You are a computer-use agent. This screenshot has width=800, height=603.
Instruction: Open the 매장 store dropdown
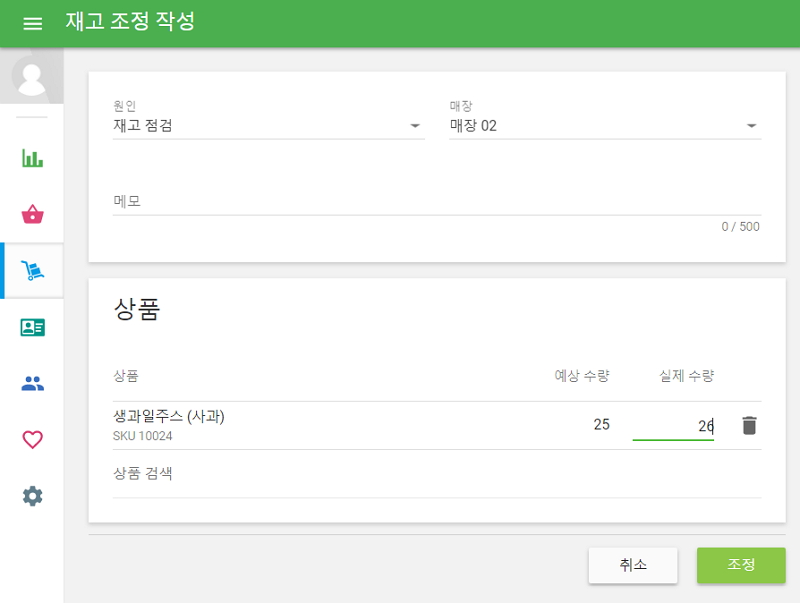point(753,125)
